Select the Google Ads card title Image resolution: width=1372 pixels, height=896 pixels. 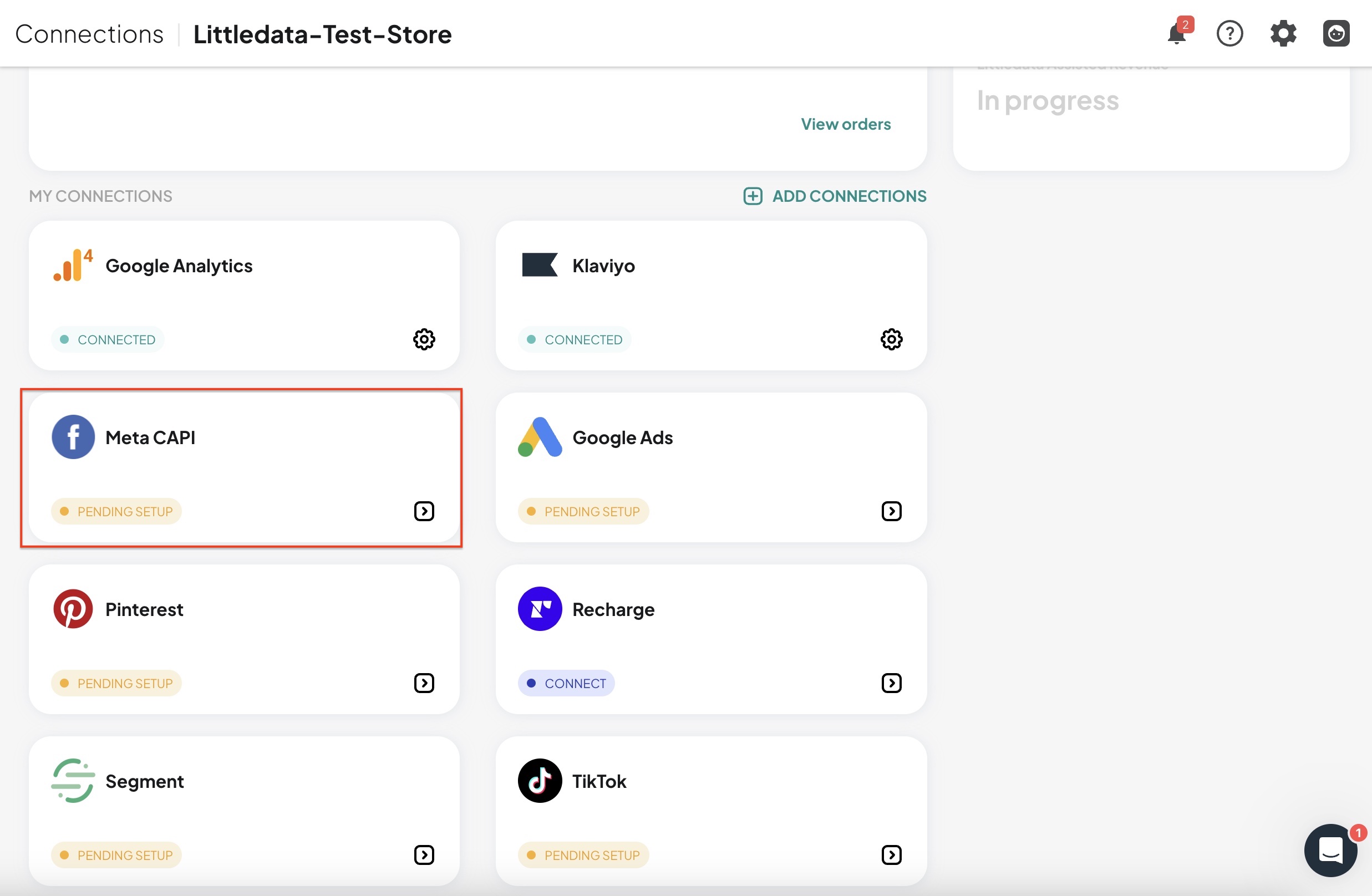623,437
